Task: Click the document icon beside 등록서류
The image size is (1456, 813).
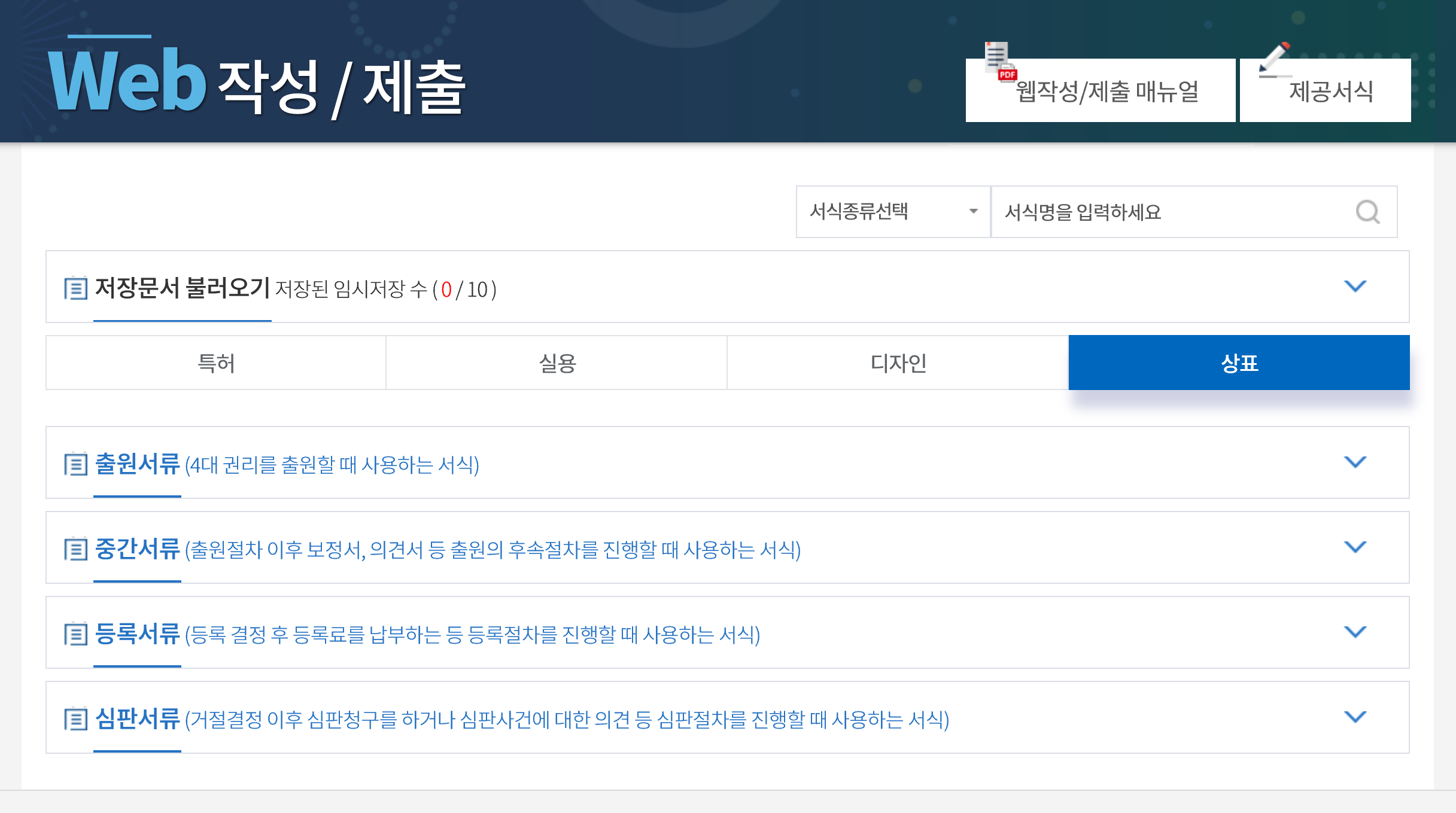Action: coord(76,634)
